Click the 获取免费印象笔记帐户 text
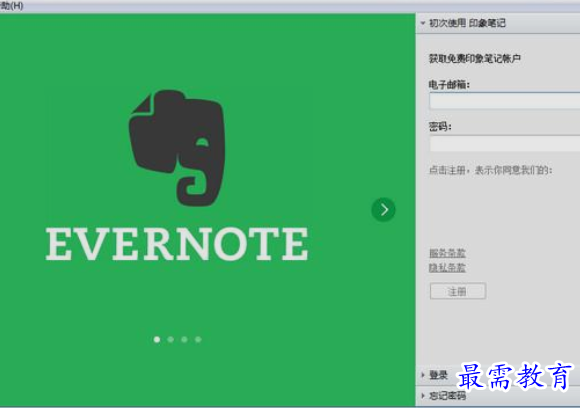The image size is (580, 408). click(x=475, y=58)
